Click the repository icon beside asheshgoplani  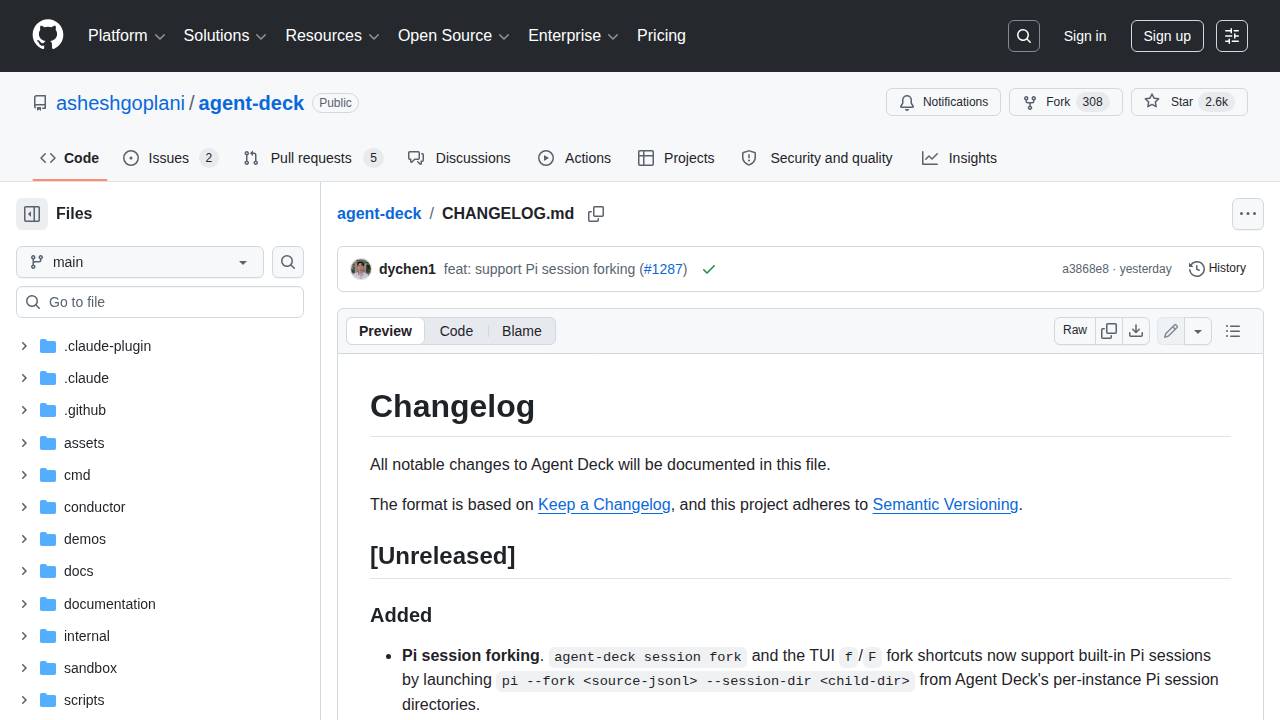click(x=40, y=103)
